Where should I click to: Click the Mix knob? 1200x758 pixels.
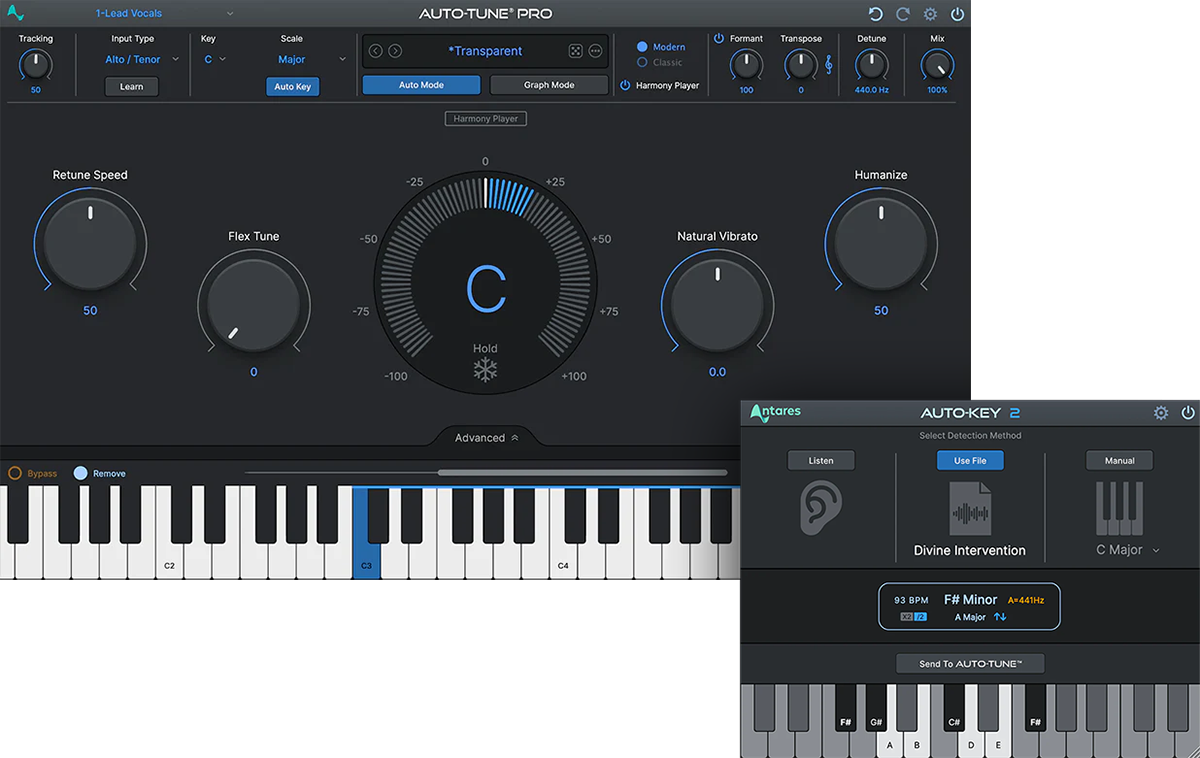[x=937, y=66]
